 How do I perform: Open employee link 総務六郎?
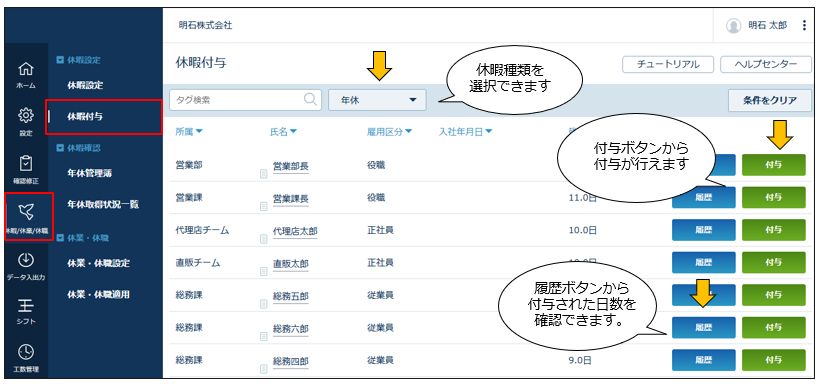(x=290, y=329)
